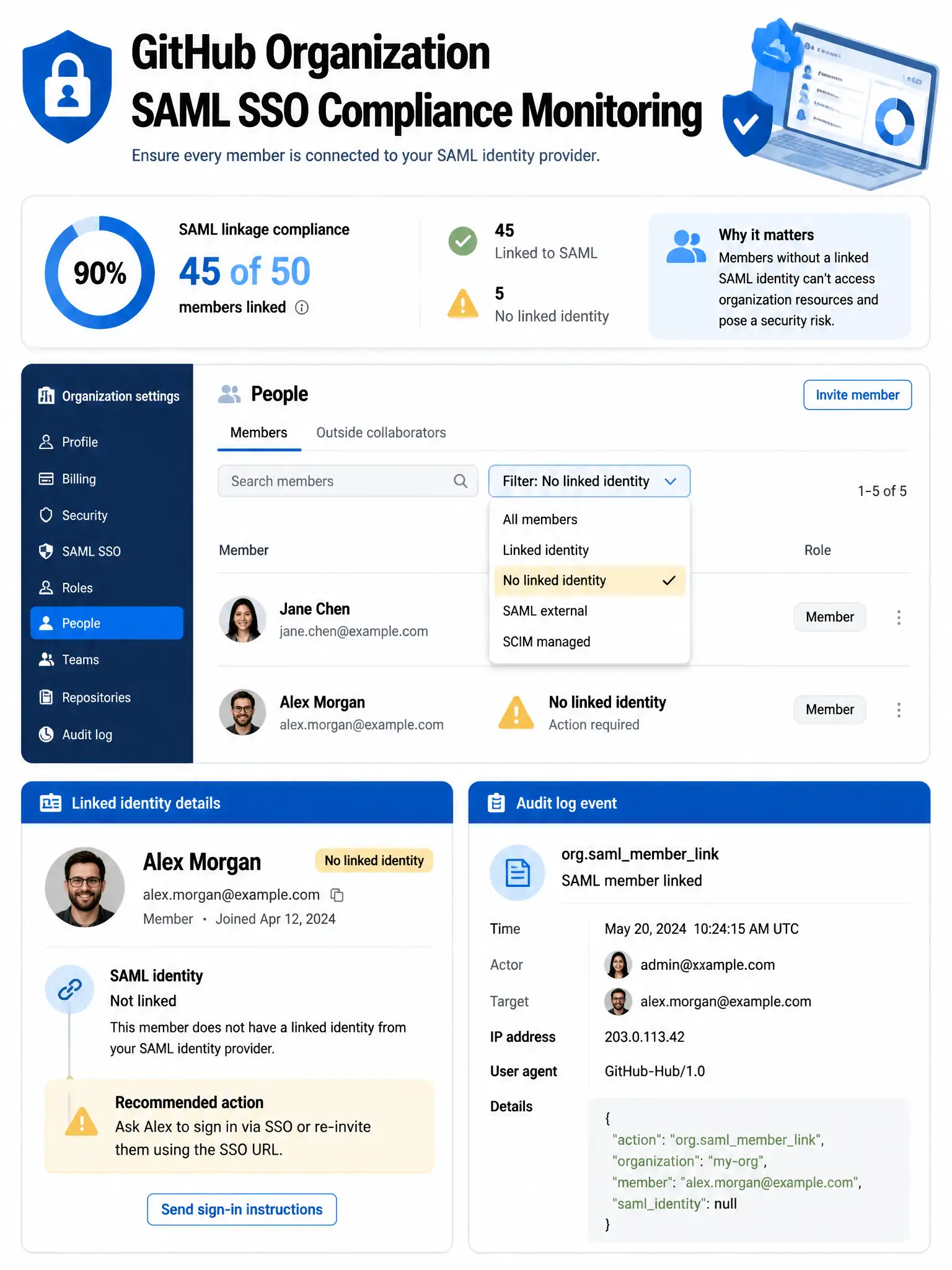The width and height of the screenshot is (952, 1270).
Task: Select checked No linked identity option
Action: click(x=589, y=580)
